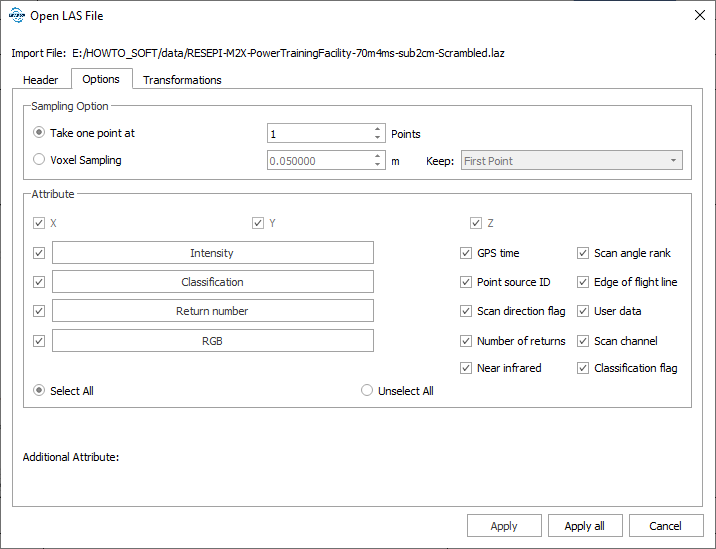Click the application logo icon in title bar
The image size is (716, 549).
pyautogui.click(x=17, y=16)
